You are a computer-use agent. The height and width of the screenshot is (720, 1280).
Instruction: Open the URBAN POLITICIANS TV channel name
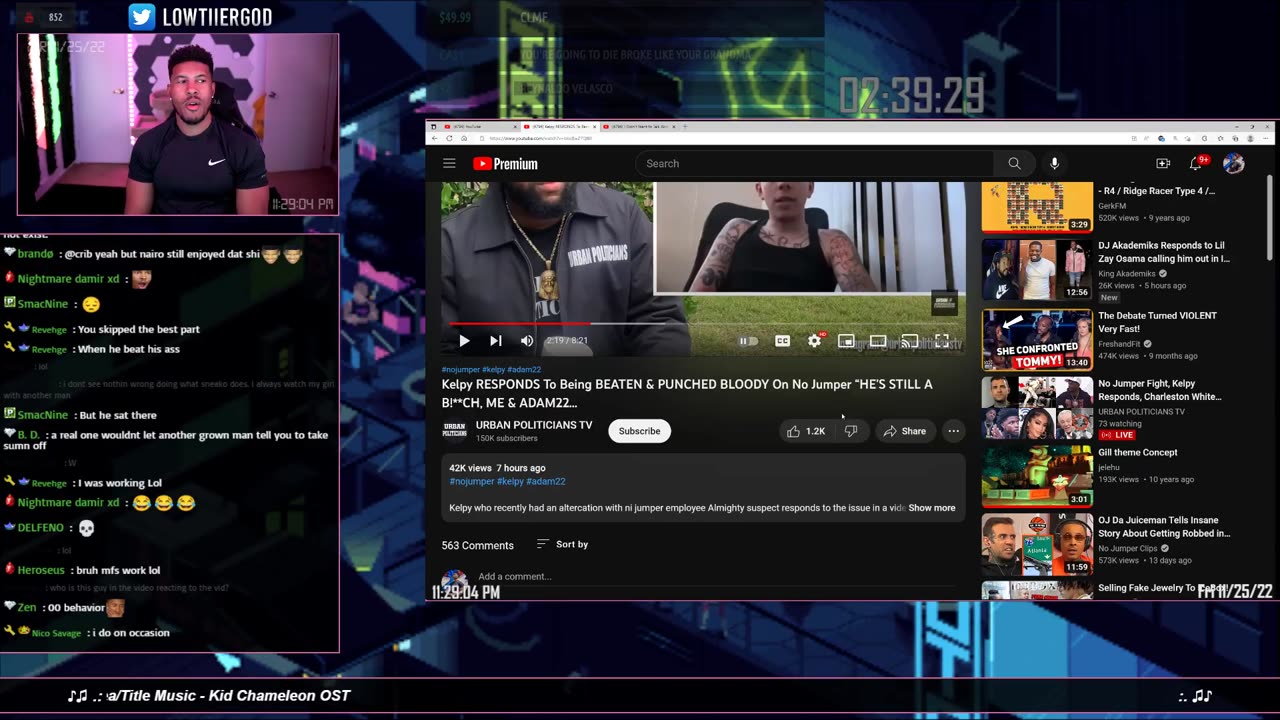point(534,425)
